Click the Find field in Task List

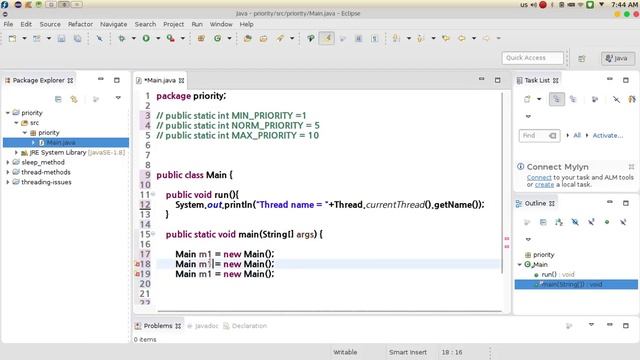539,136
